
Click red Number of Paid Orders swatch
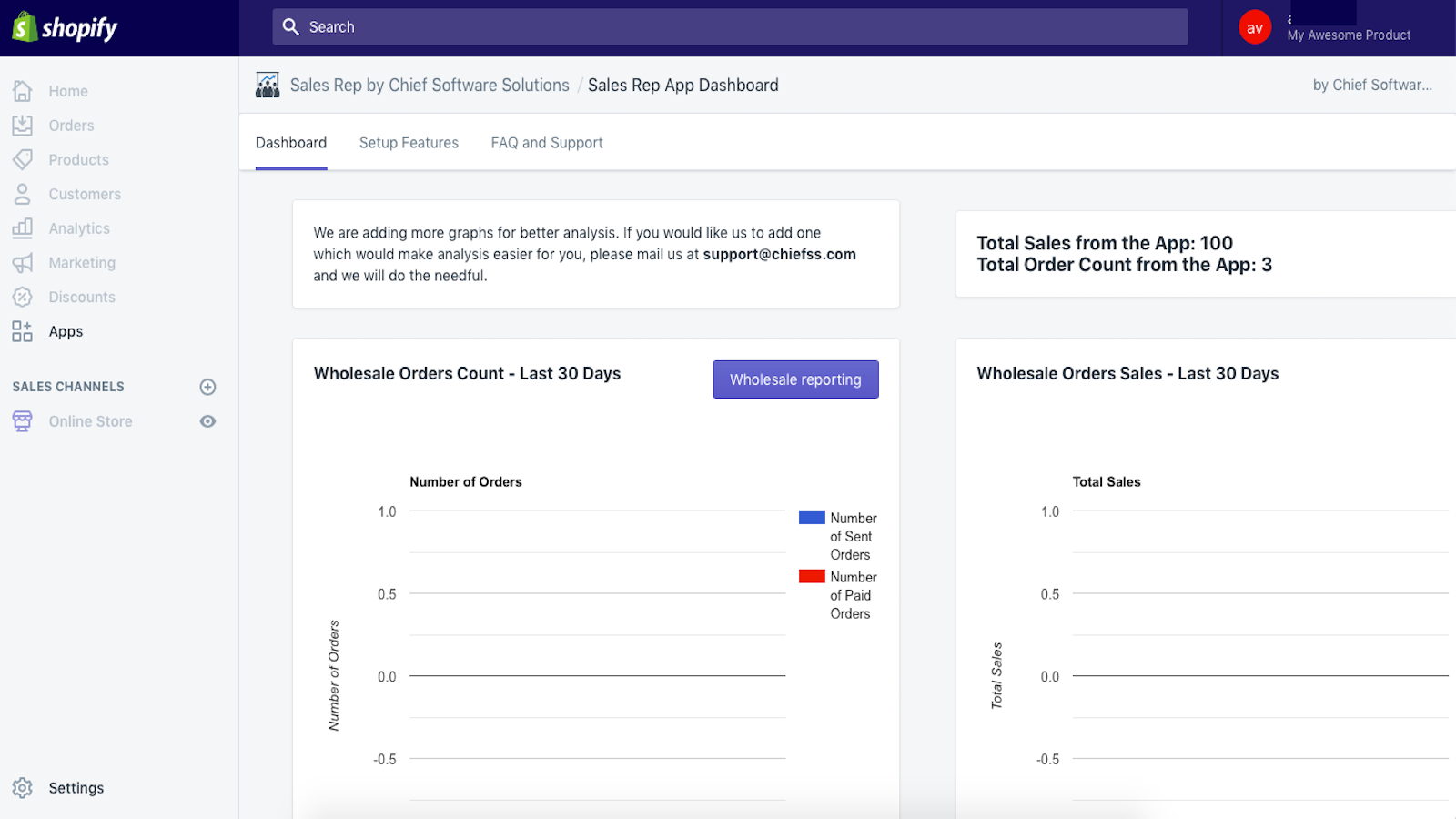(812, 576)
